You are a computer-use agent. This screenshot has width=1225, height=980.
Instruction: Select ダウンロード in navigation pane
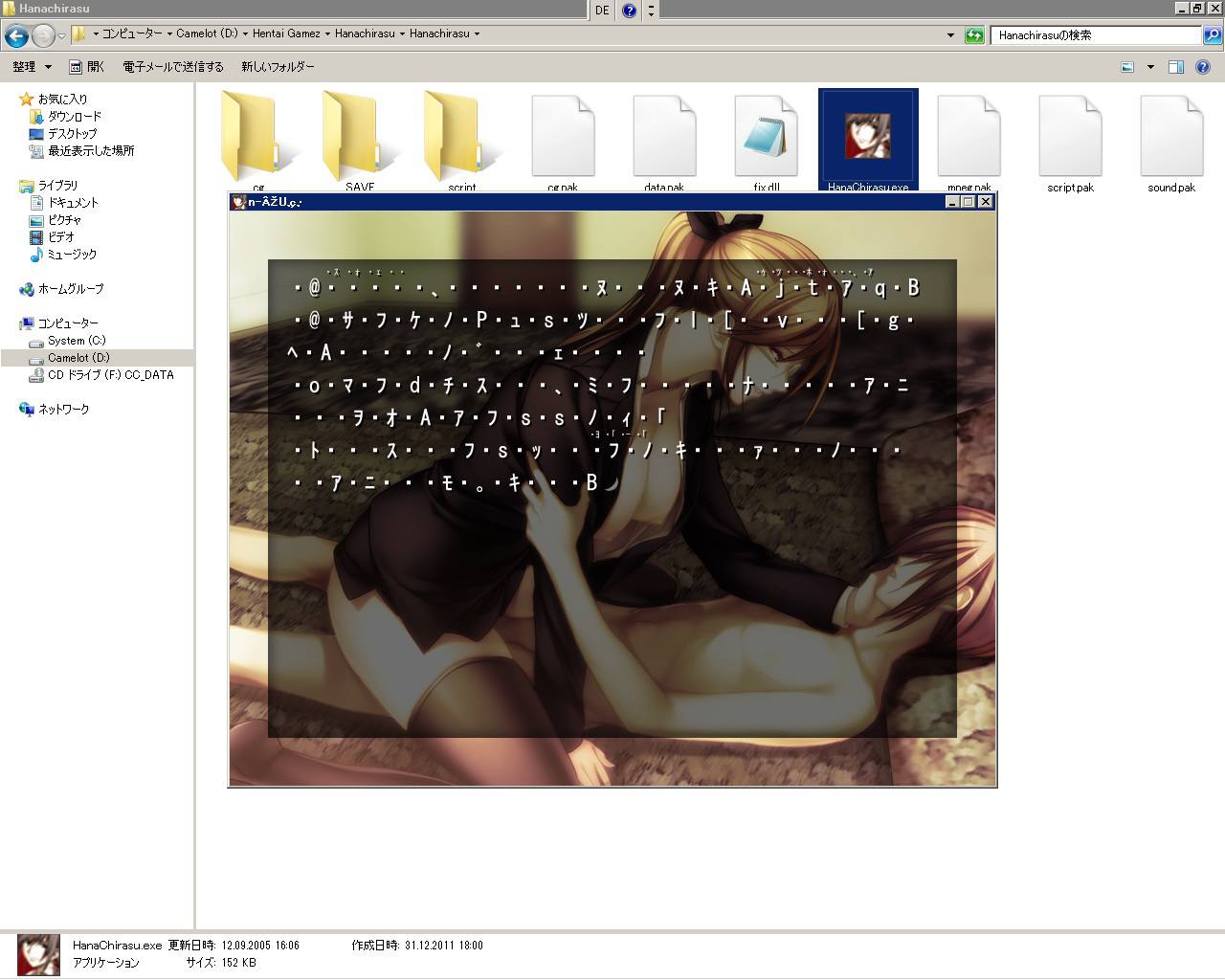coord(75,116)
